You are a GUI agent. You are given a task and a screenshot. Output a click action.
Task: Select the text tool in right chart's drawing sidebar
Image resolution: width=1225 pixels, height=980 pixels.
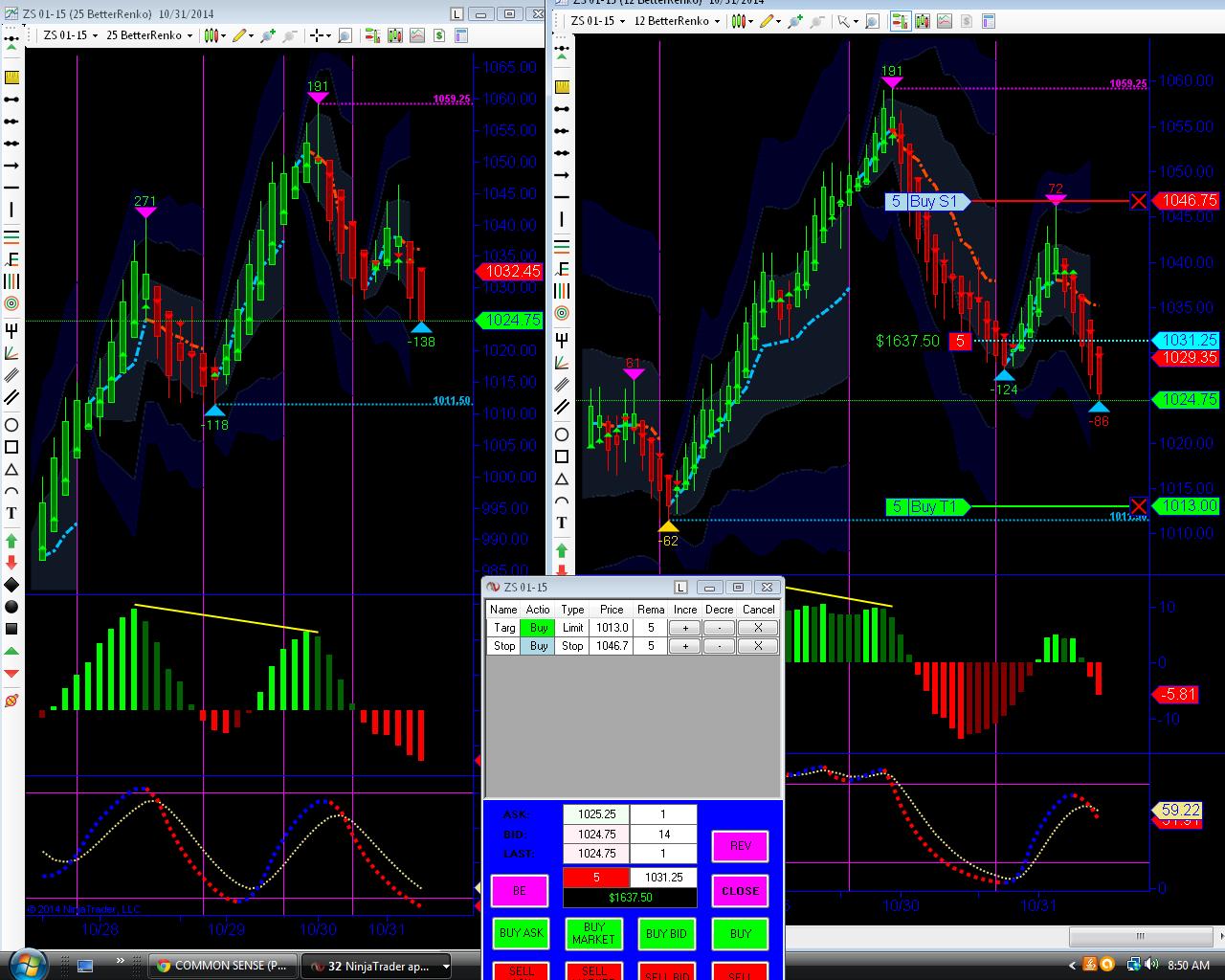coord(562,523)
